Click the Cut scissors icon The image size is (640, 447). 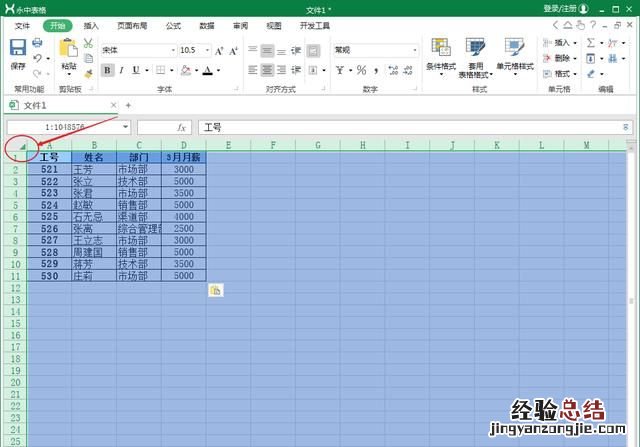pyautogui.click(x=88, y=44)
